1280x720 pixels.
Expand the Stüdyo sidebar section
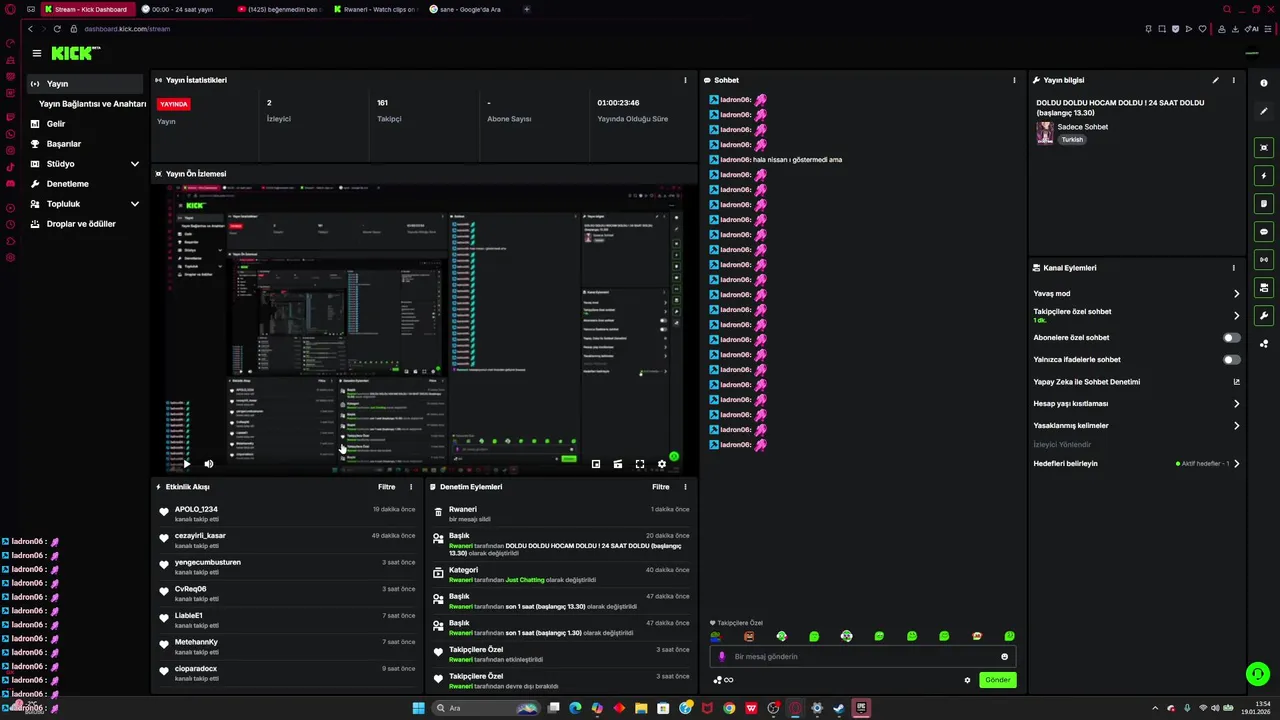click(x=134, y=164)
